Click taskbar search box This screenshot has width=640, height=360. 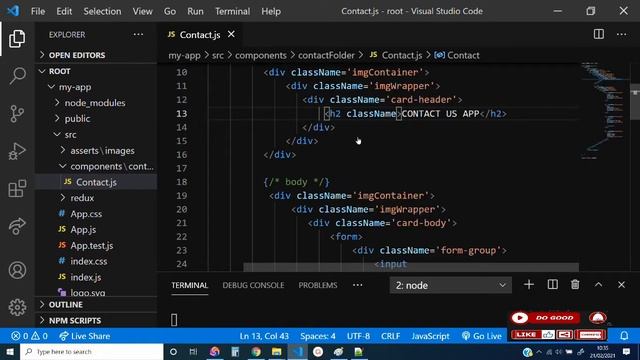92,351
